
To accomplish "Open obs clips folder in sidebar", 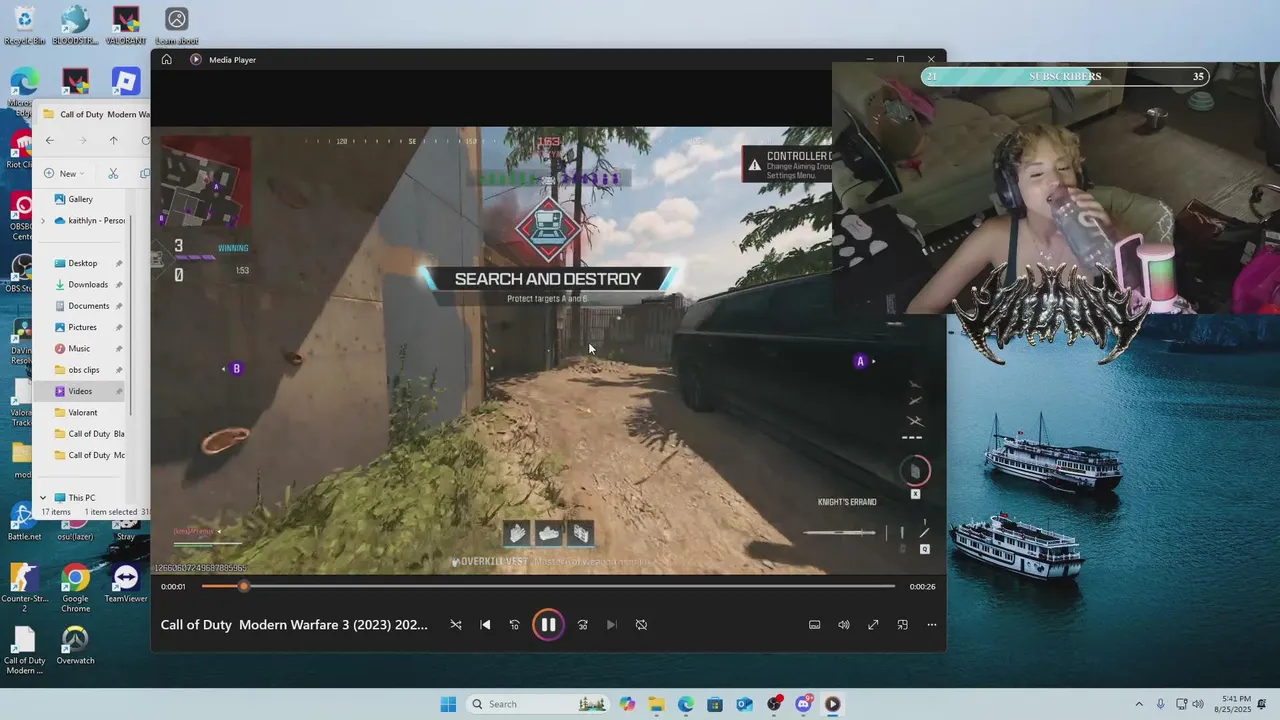I will coord(82,370).
